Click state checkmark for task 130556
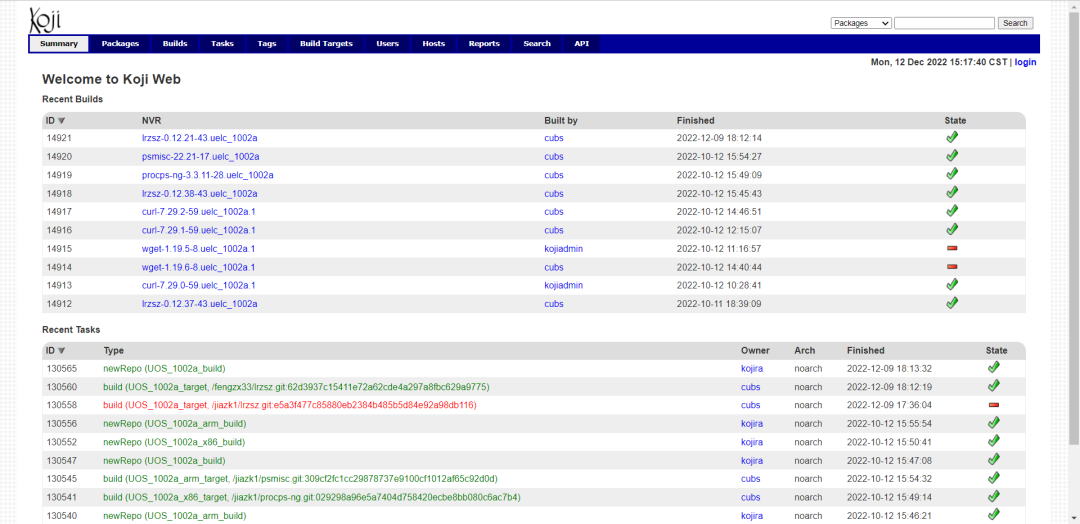The height and width of the screenshot is (524, 1080). pos(993,423)
